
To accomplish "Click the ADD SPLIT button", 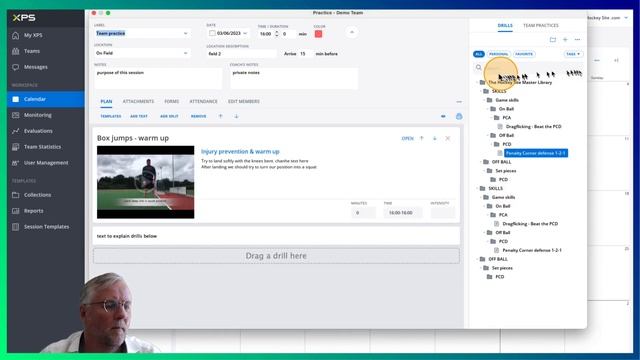I will [x=169, y=116].
